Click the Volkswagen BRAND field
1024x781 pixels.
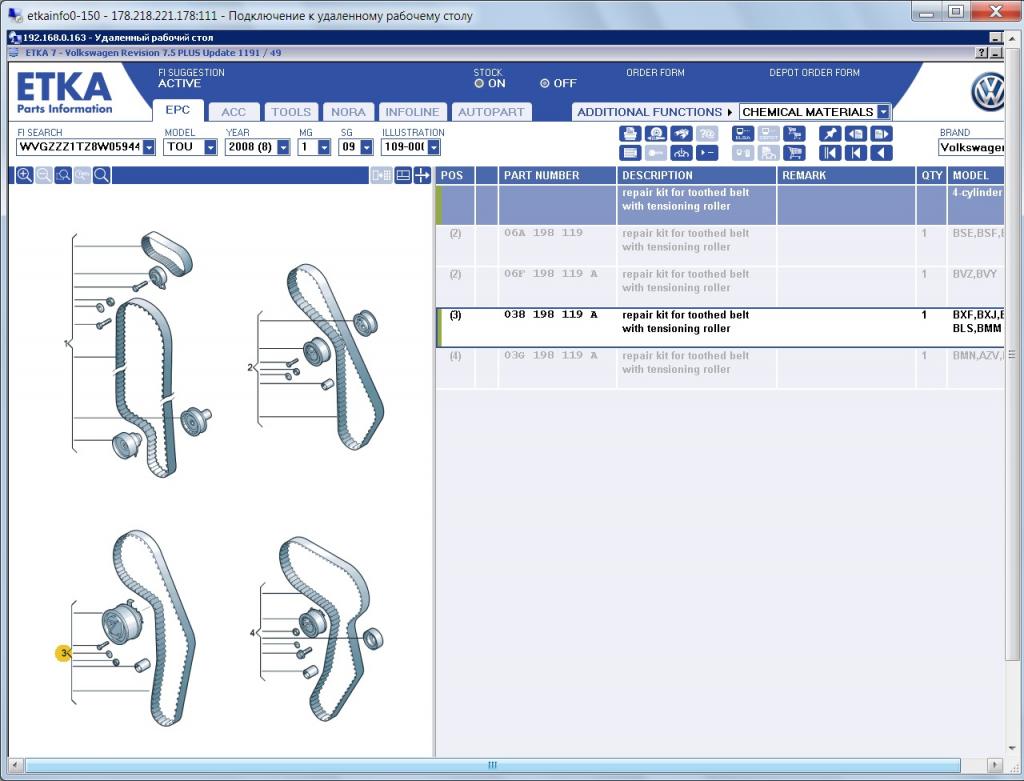click(972, 147)
